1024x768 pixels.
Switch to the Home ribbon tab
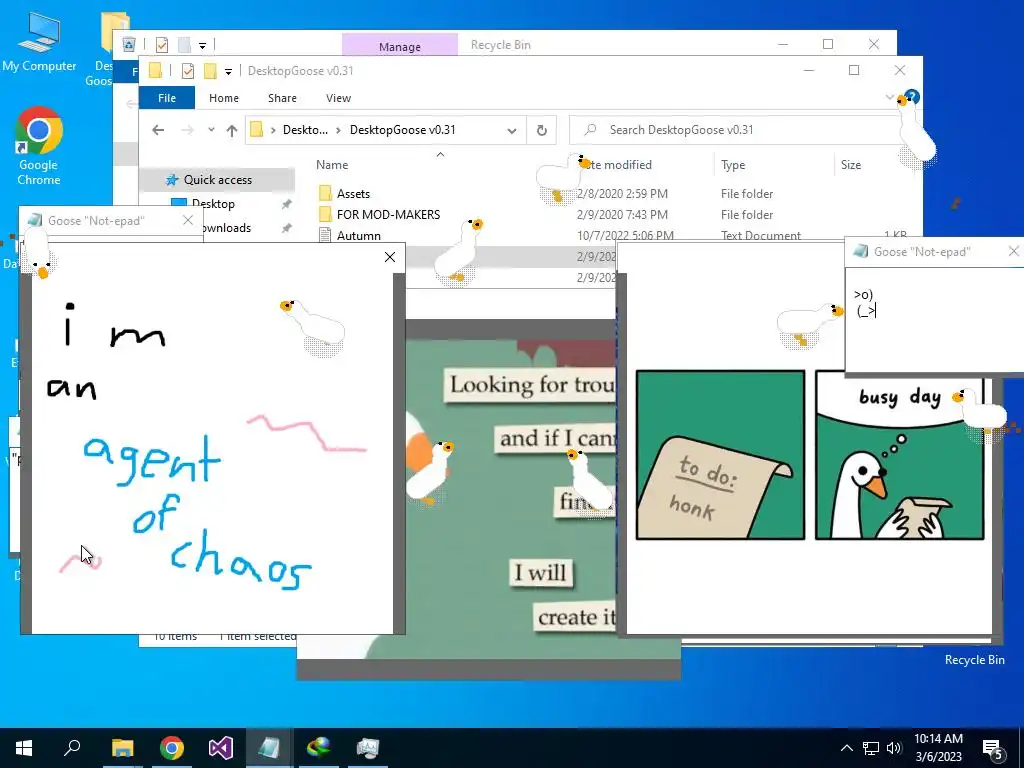[x=224, y=98]
